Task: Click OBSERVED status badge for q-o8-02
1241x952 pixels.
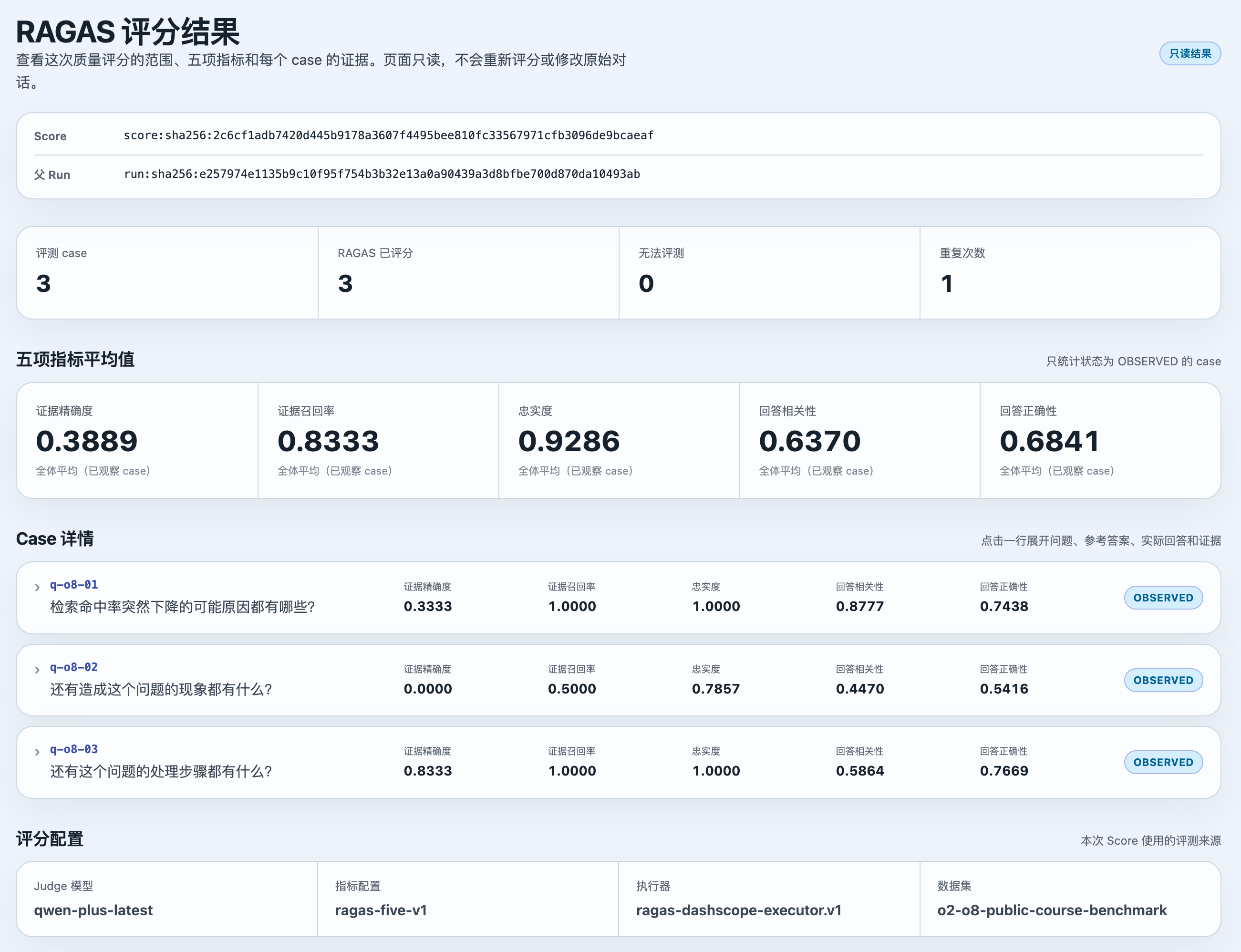Action: click(x=1163, y=680)
